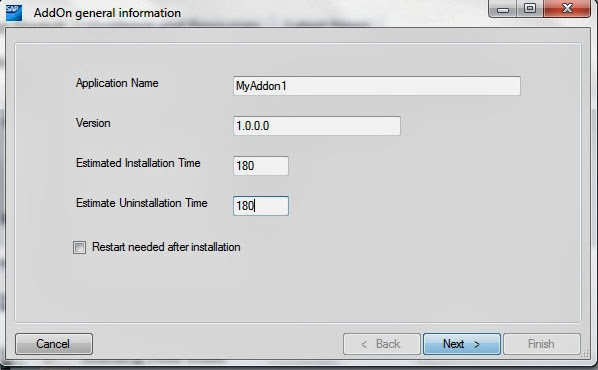Screen dimensions: 598x370
Task: Click the Cancel button
Action: coord(54,344)
